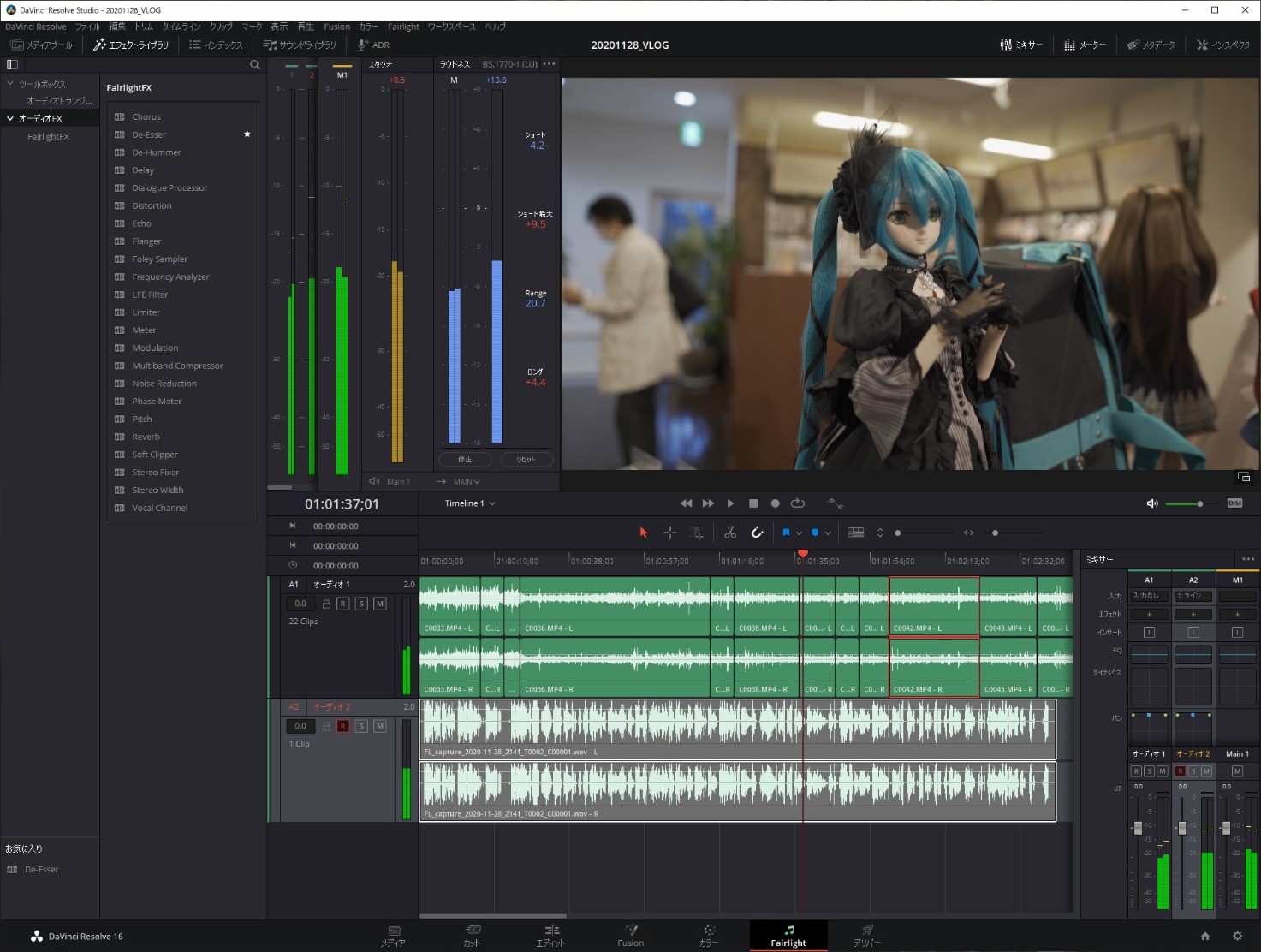Click the A1 track volume 0.0 field

coord(300,604)
